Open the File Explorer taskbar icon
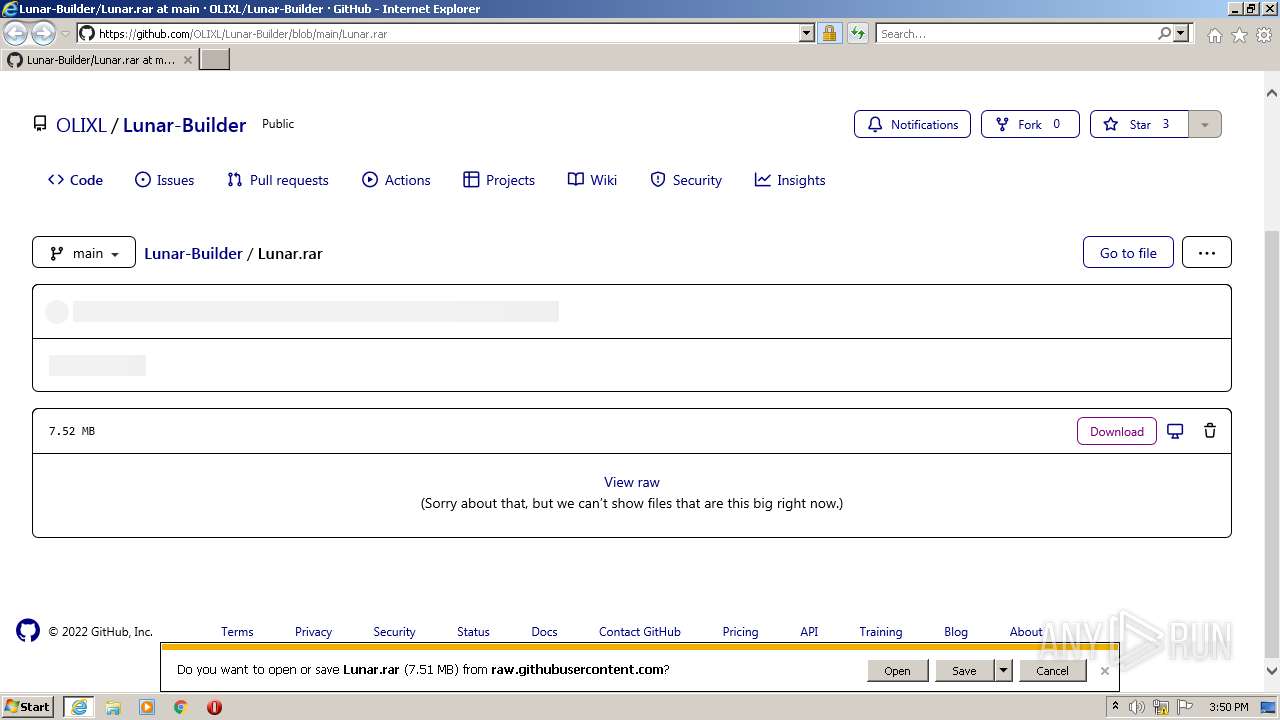This screenshot has height=720, width=1280. point(113,707)
